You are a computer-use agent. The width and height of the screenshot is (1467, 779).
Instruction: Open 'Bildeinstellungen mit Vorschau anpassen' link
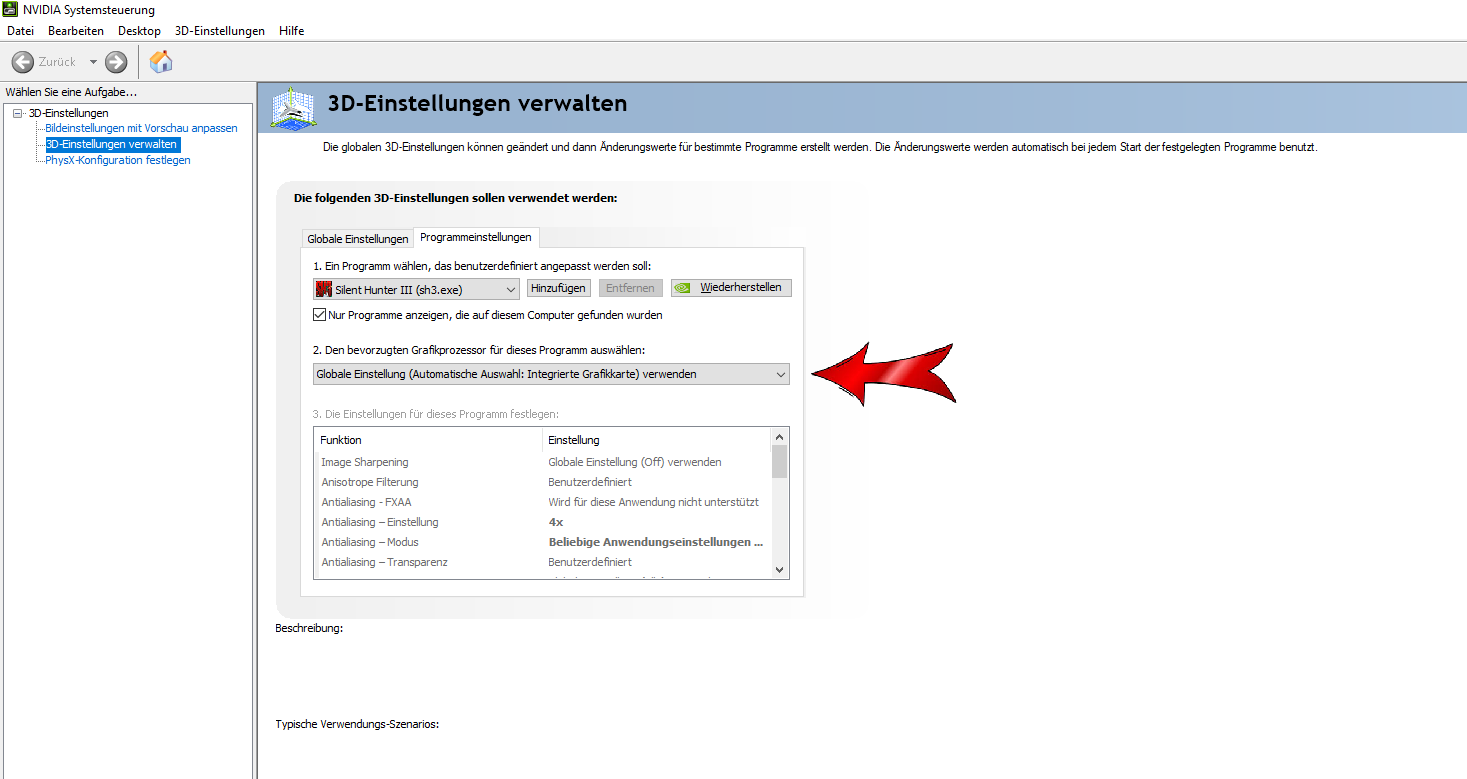(x=142, y=128)
